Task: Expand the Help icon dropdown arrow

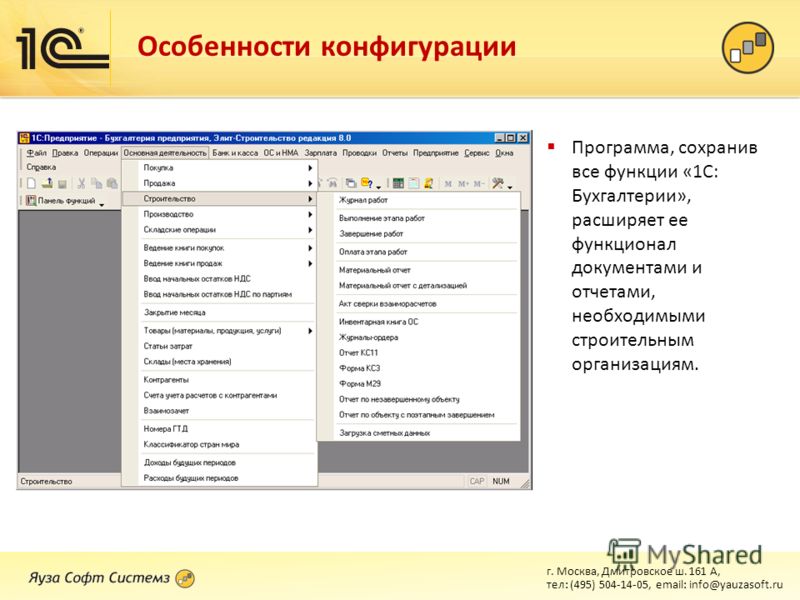Action: click(x=379, y=187)
